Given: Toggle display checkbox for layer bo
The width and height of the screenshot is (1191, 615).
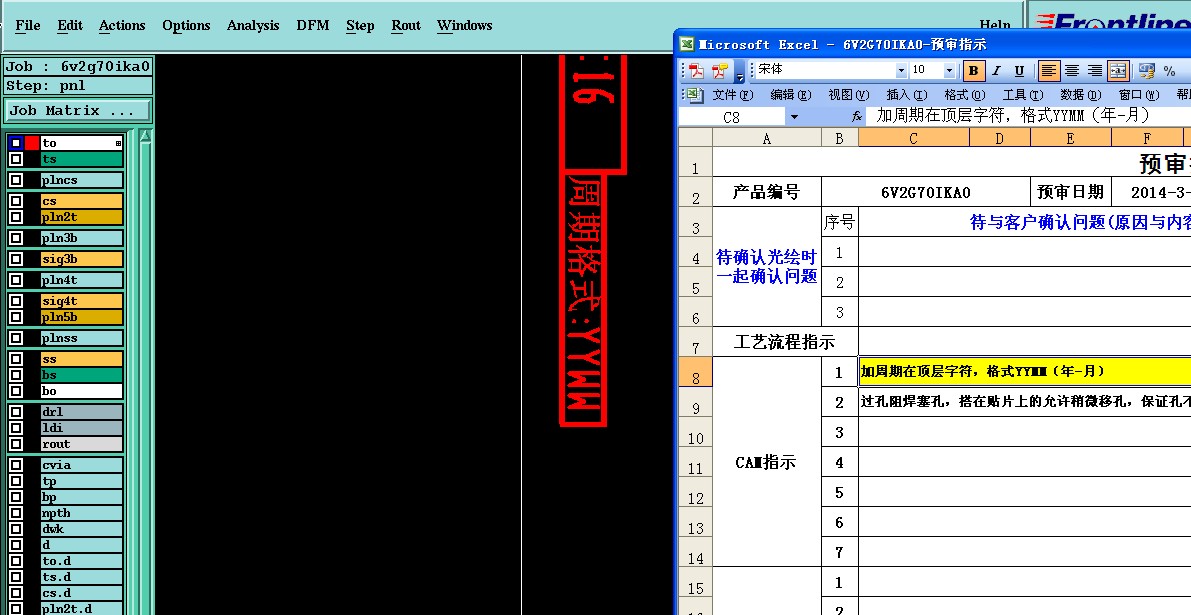Looking at the screenshot, I should pos(16,391).
